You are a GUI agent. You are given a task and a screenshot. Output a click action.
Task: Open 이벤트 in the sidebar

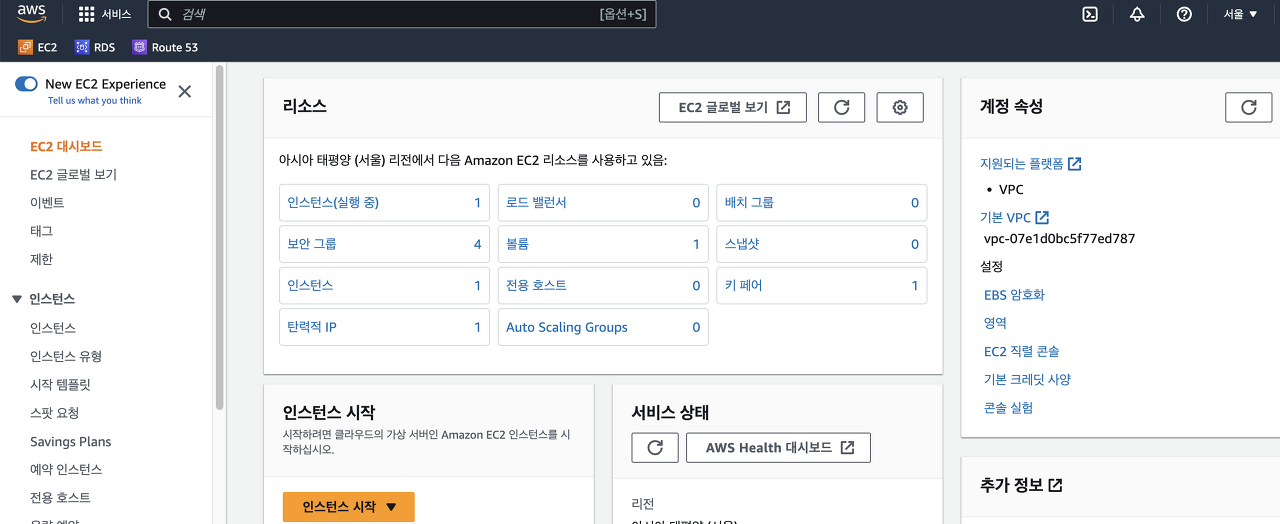pyautogui.click(x=47, y=202)
